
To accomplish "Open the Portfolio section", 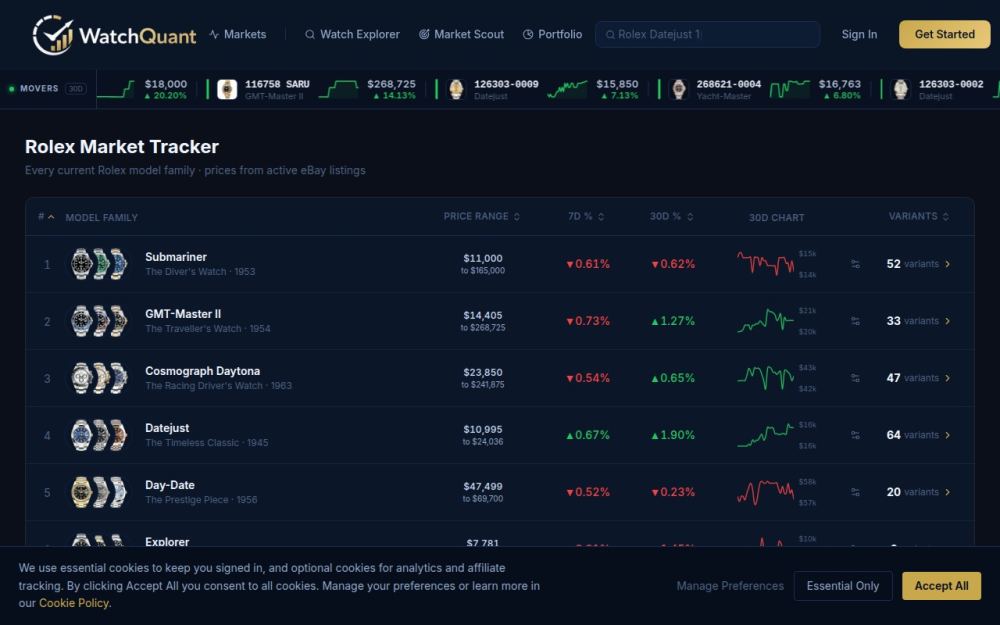I will [552, 34].
